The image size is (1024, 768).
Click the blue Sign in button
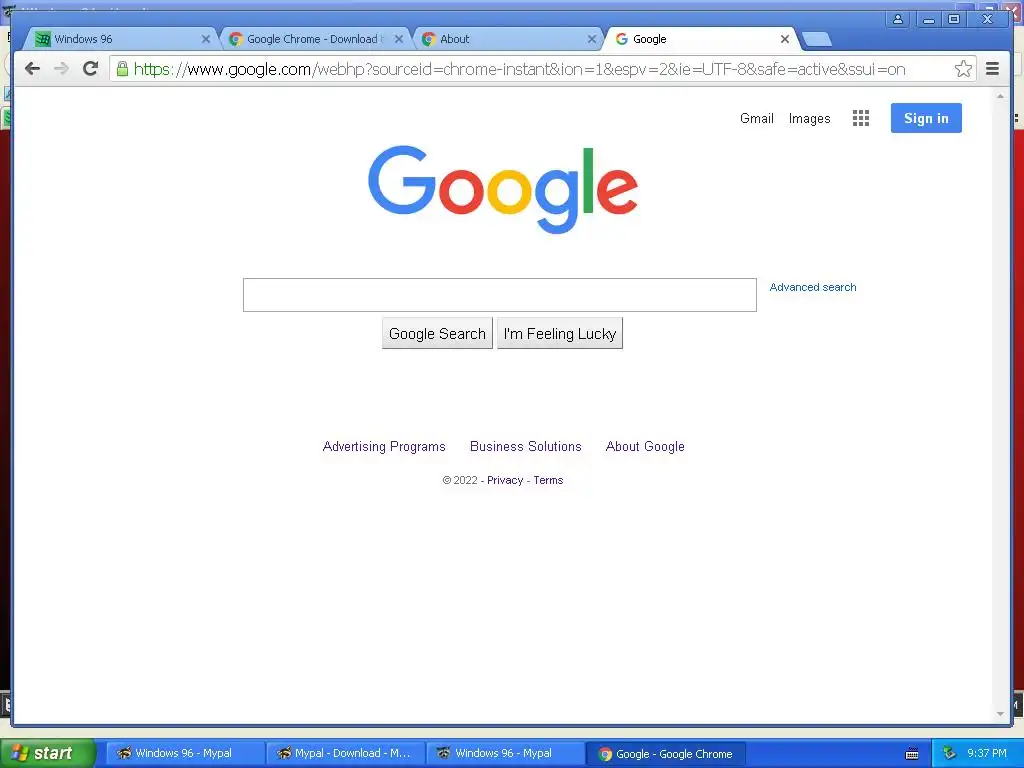[x=926, y=118]
